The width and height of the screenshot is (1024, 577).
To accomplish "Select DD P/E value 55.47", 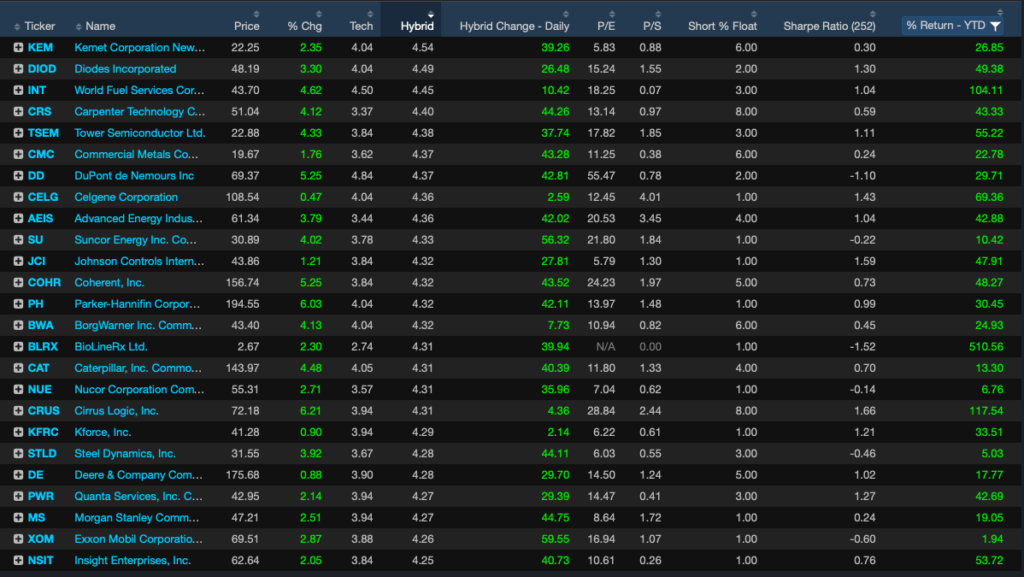I will [x=601, y=176].
